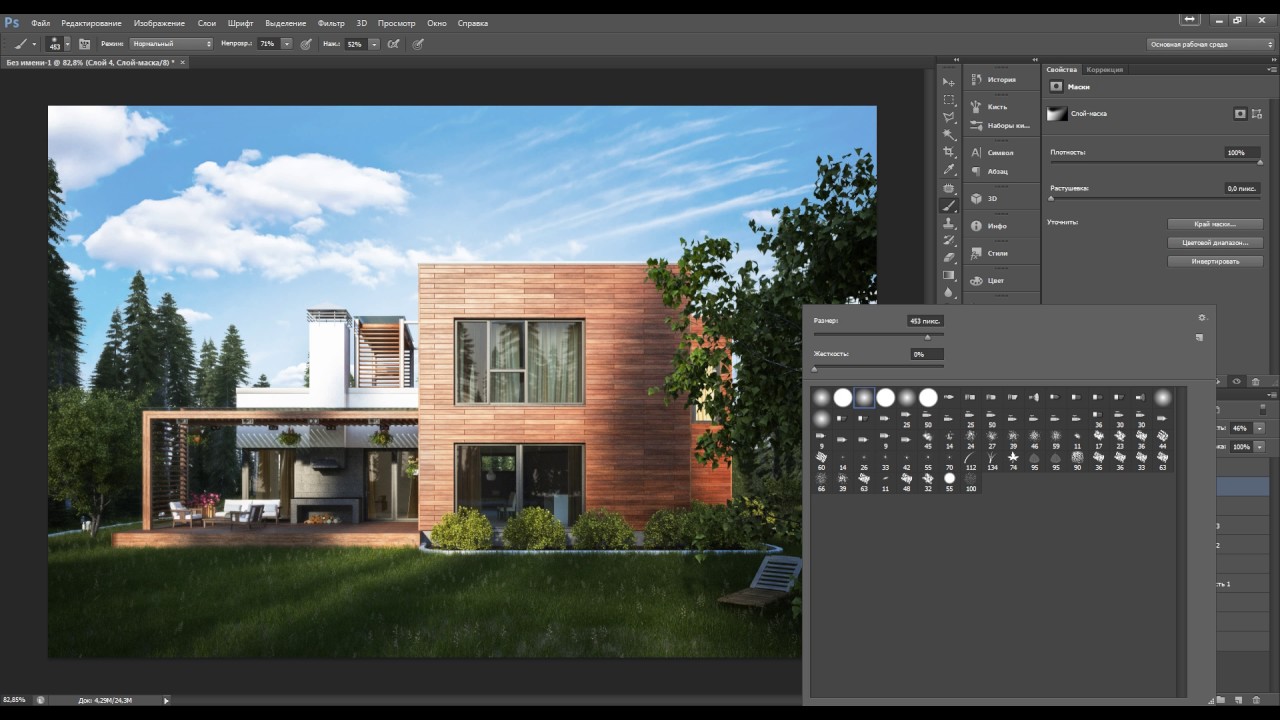Toggle mask visibility eye in Properties footer
Screen dimensions: 1280x720
coord(1237,381)
